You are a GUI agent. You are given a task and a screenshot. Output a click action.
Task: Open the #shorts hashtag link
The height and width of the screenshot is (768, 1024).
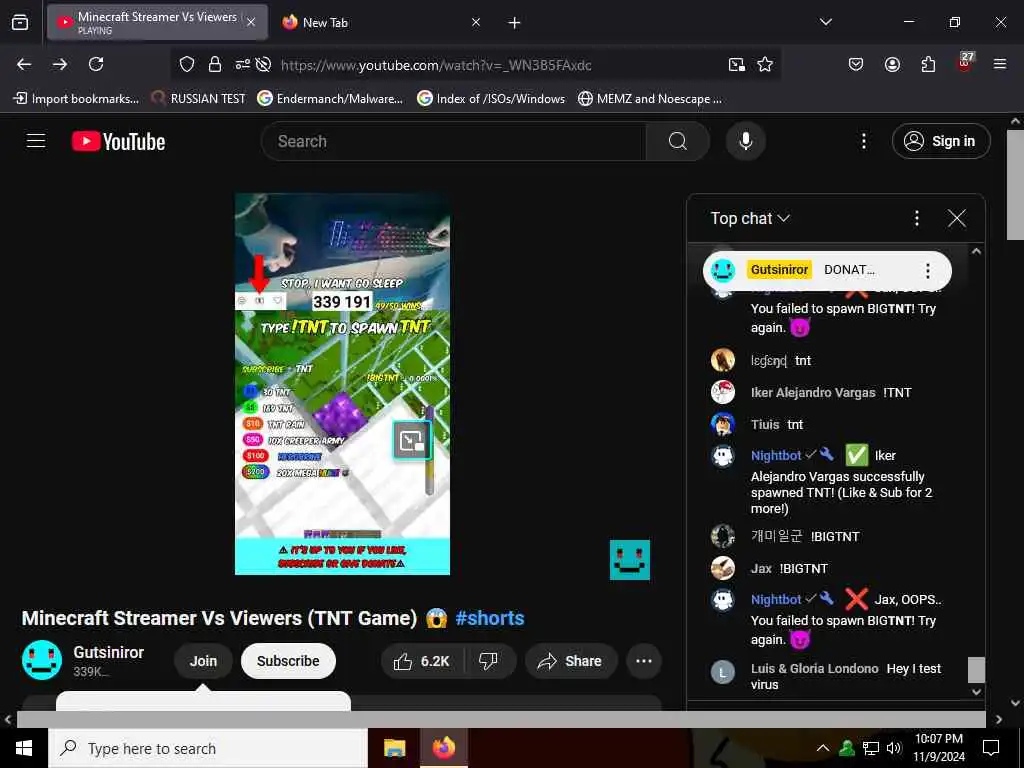[x=490, y=618]
